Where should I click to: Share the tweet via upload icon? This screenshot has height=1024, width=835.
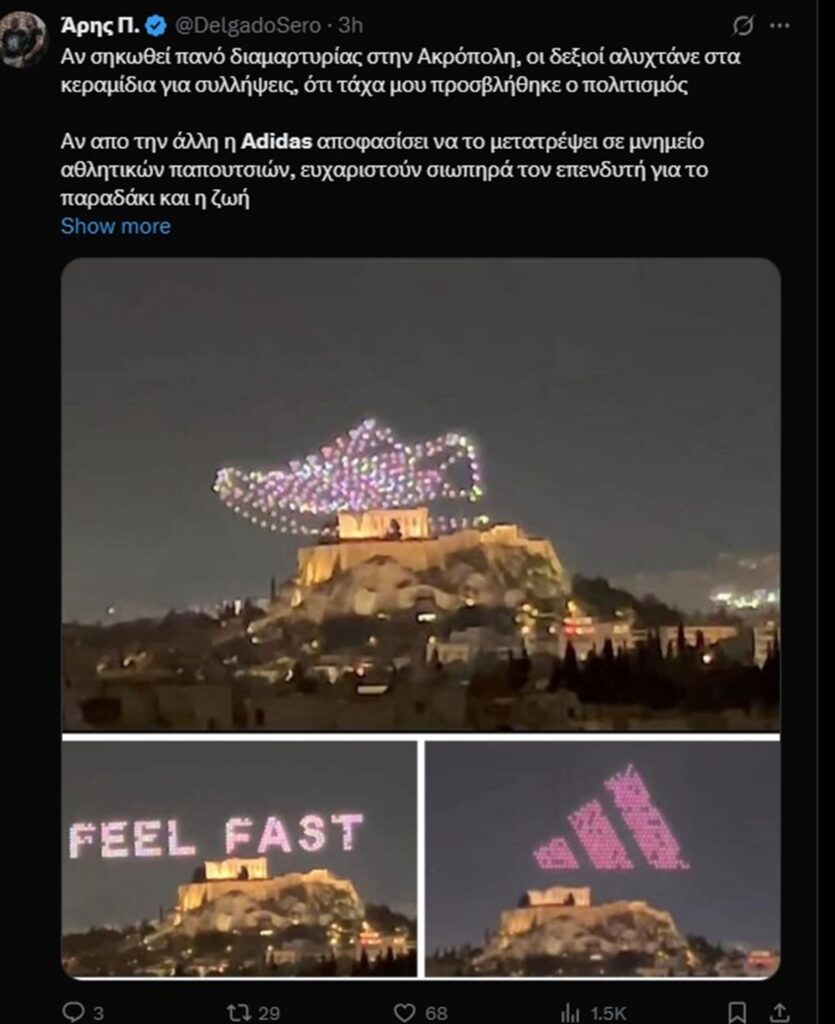pos(780,1013)
